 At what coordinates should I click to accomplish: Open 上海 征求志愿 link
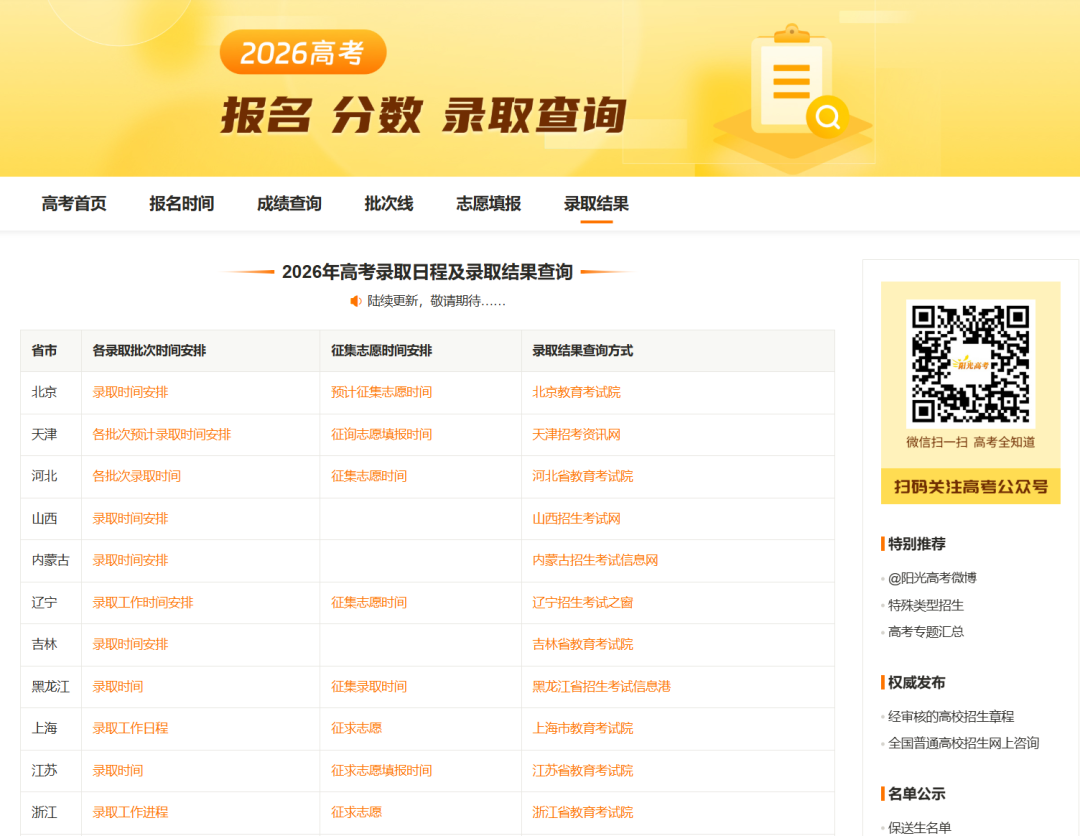pyautogui.click(x=356, y=729)
